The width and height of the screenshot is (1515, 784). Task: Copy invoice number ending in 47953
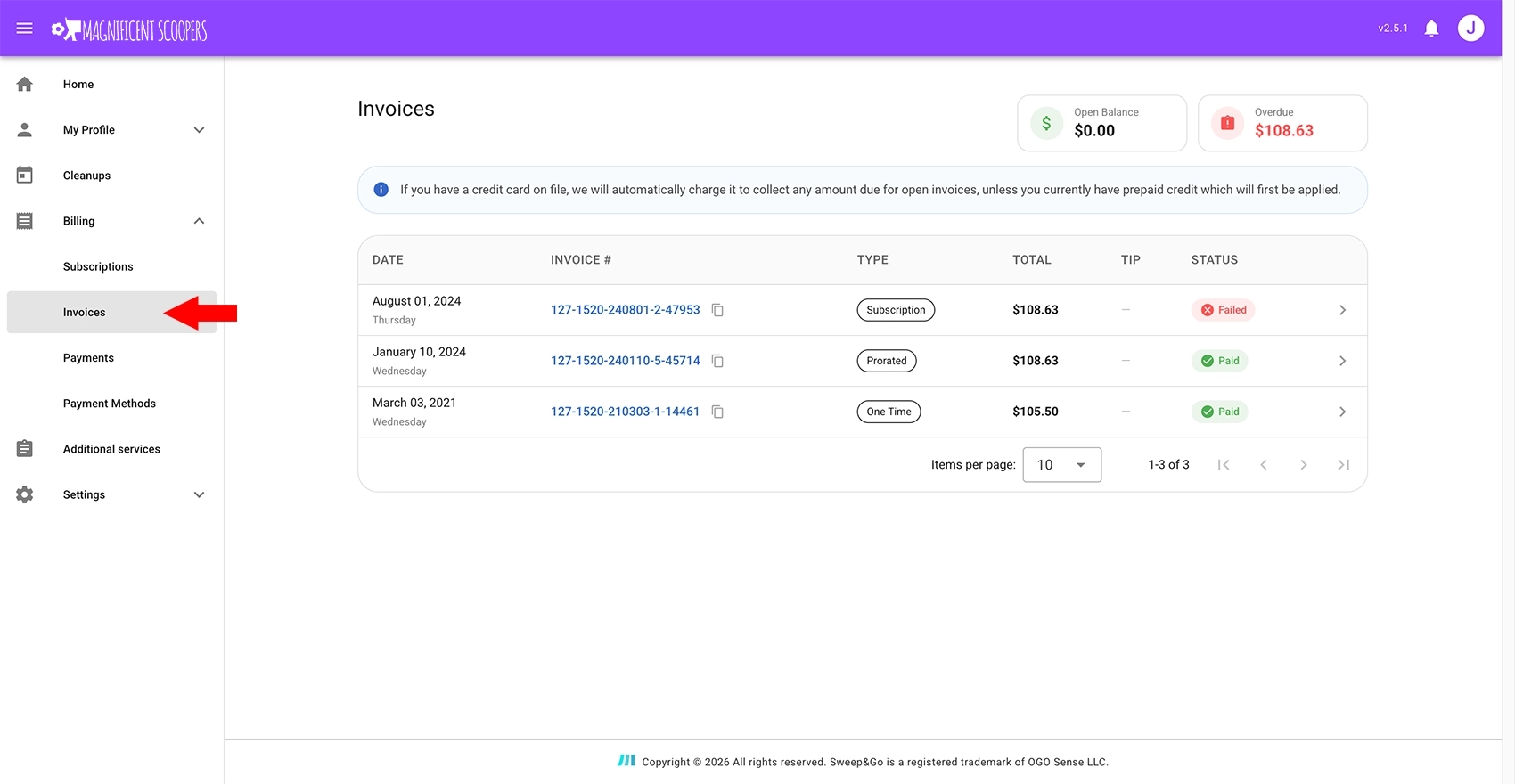pyautogui.click(x=717, y=310)
